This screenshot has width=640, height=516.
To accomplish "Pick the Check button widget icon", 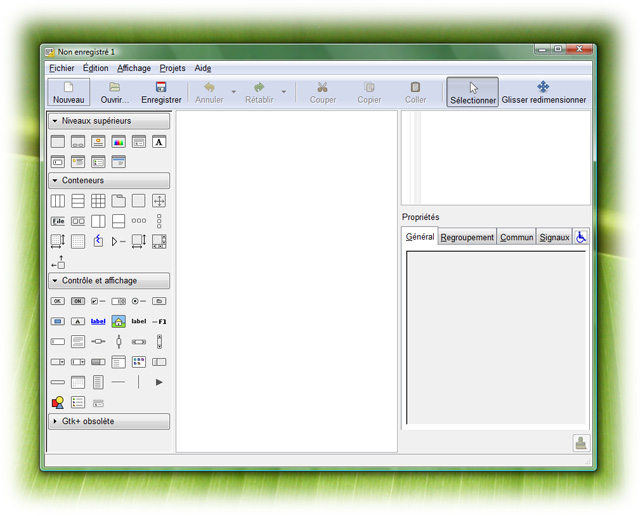I will tap(98, 301).
